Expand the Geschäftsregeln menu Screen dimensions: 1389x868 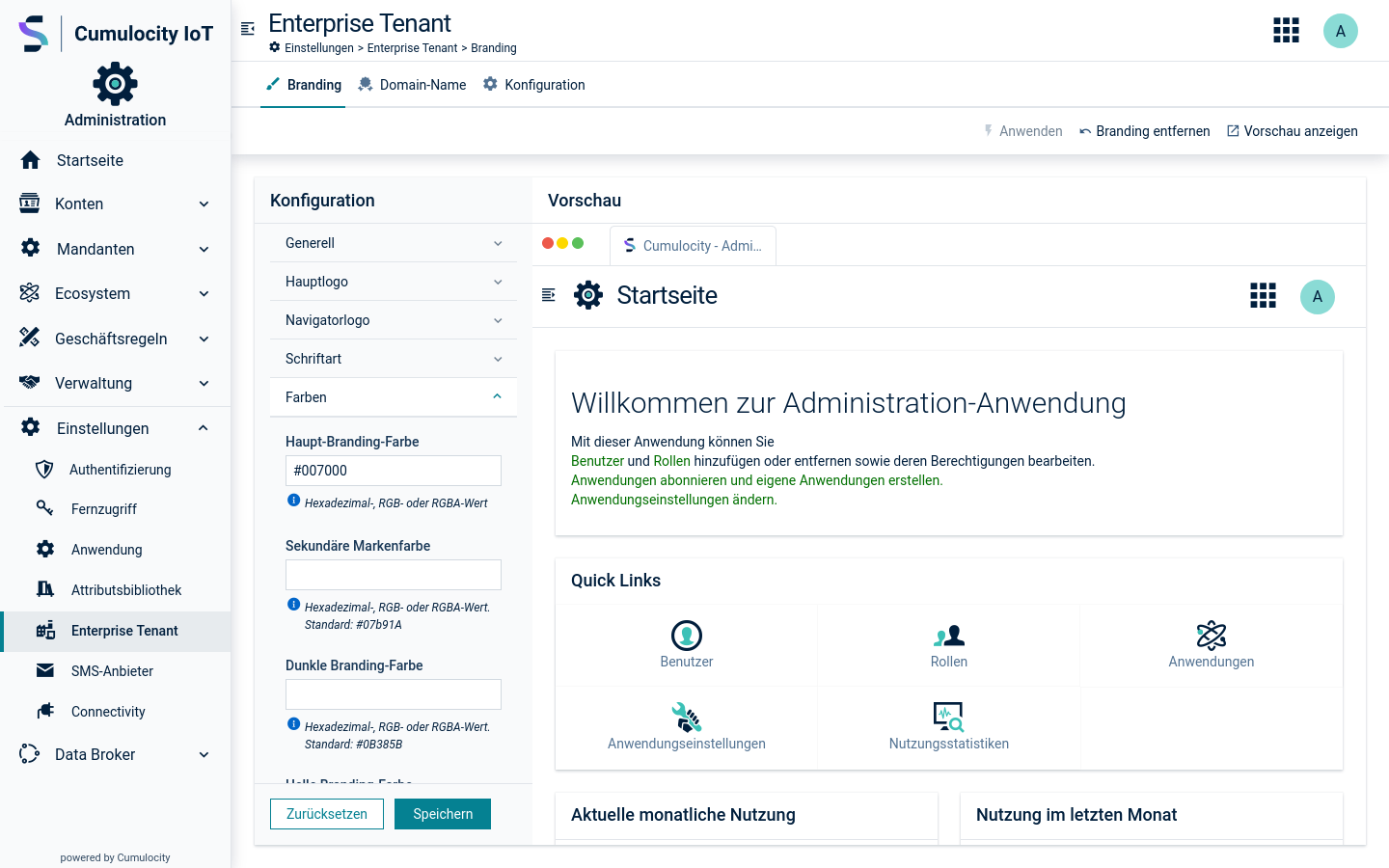pos(204,339)
